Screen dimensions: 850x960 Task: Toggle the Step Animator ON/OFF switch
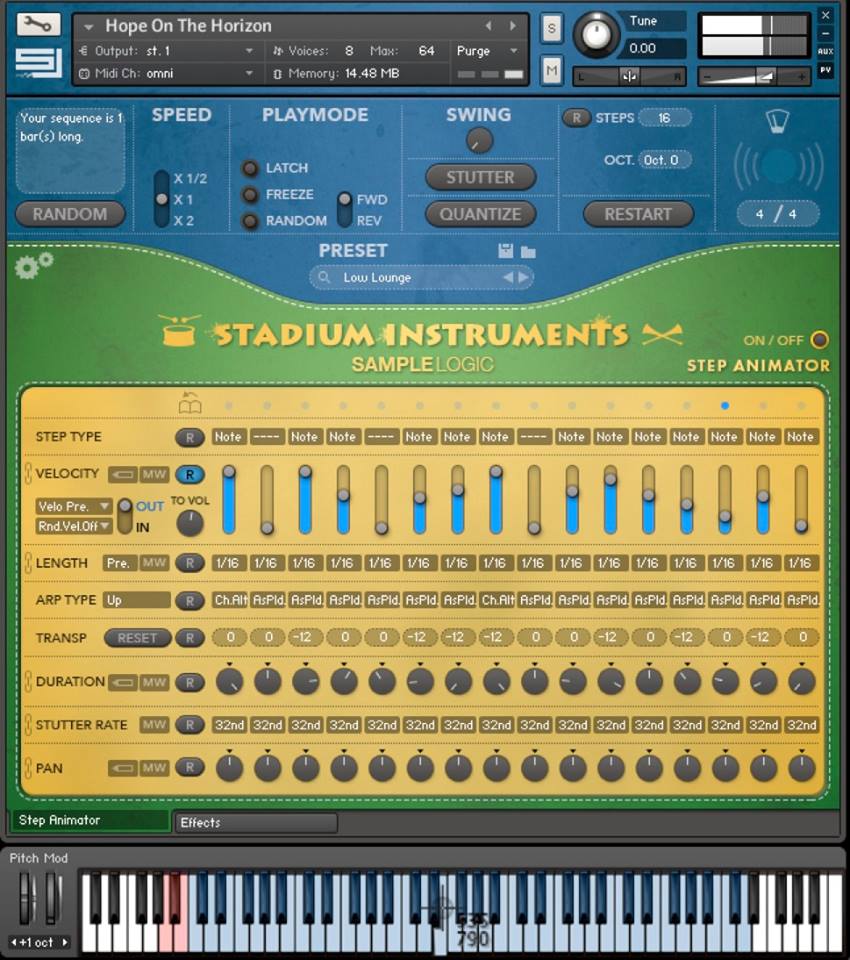click(819, 340)
